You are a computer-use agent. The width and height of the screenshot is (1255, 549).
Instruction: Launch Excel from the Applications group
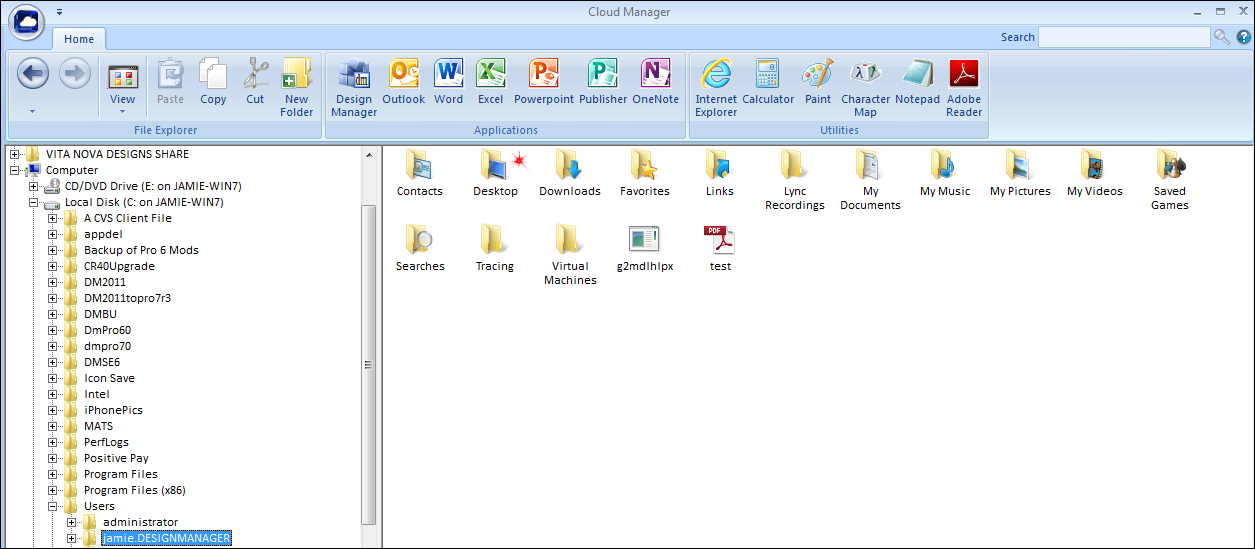[490, 82]
